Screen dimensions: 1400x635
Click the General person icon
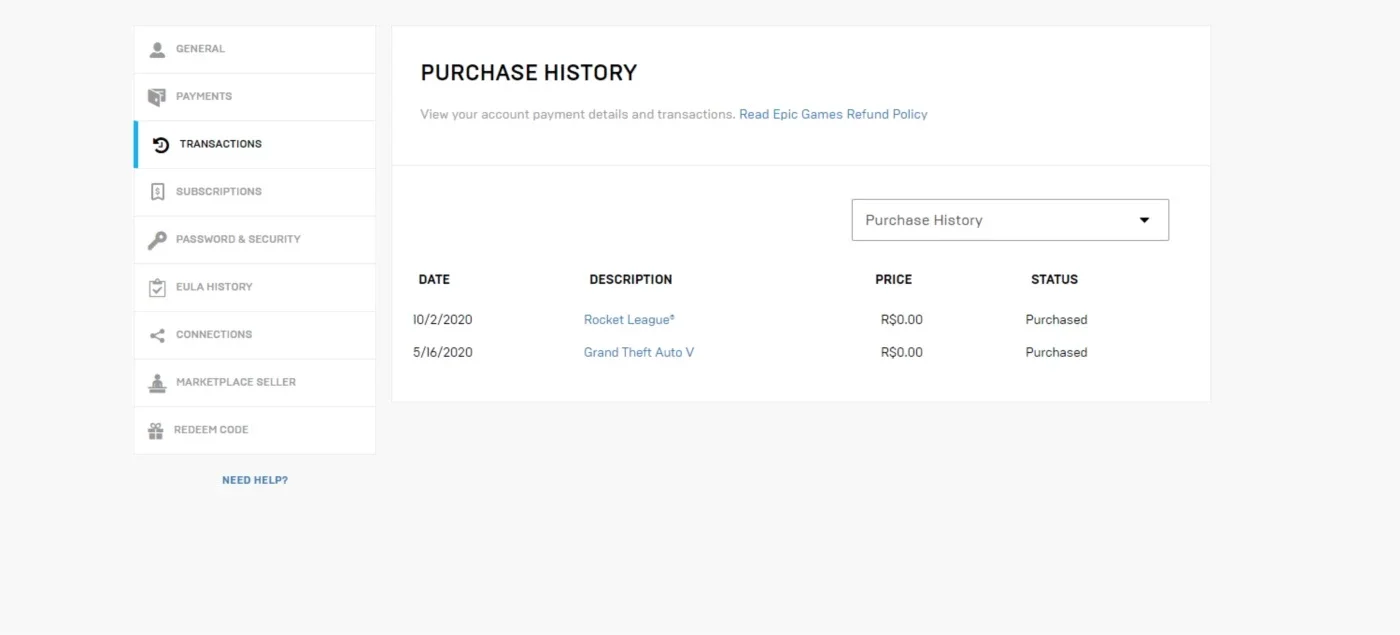(157, 49)
